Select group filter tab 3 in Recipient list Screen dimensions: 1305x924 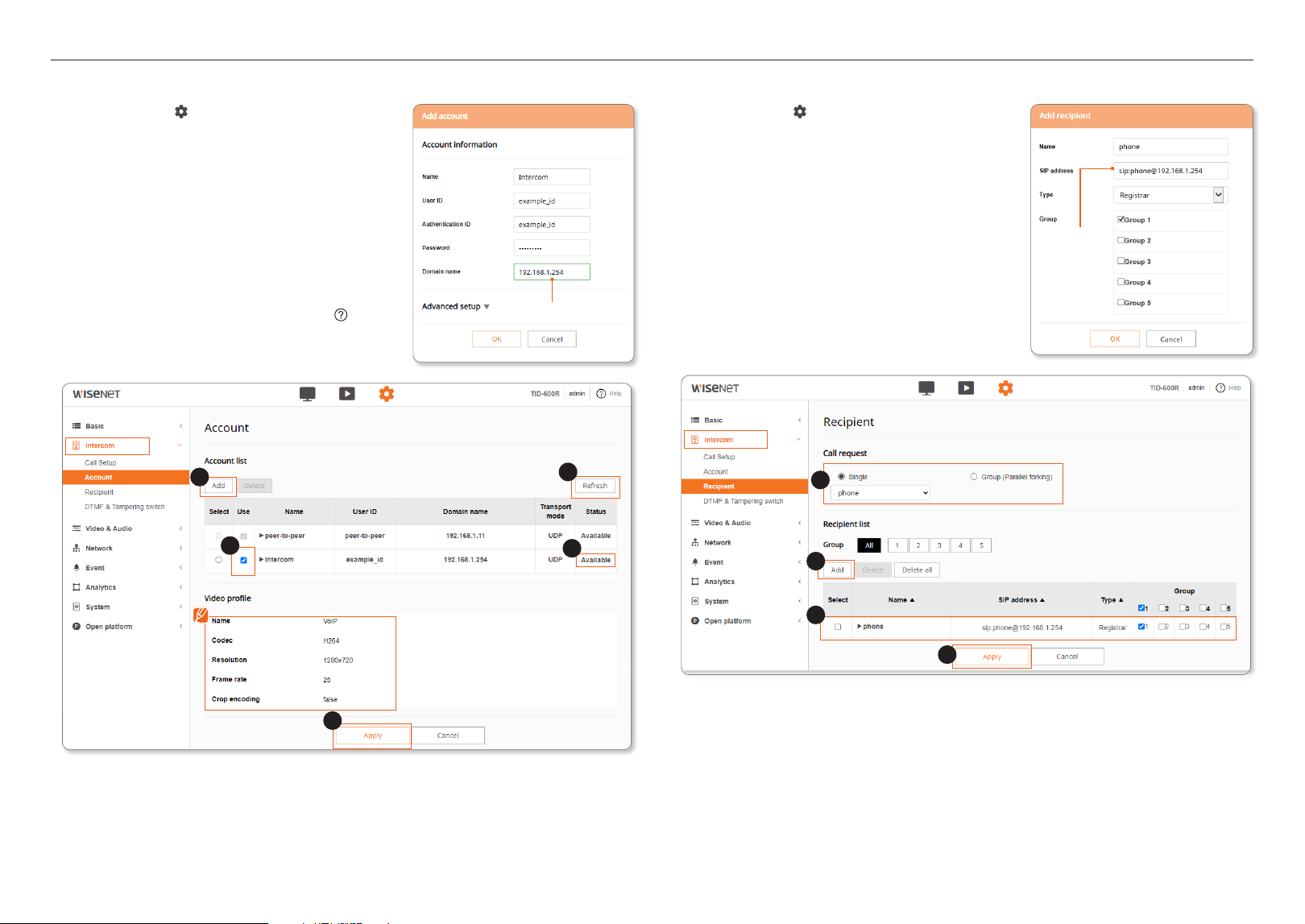pyautogui.click(x=939, y=545)
